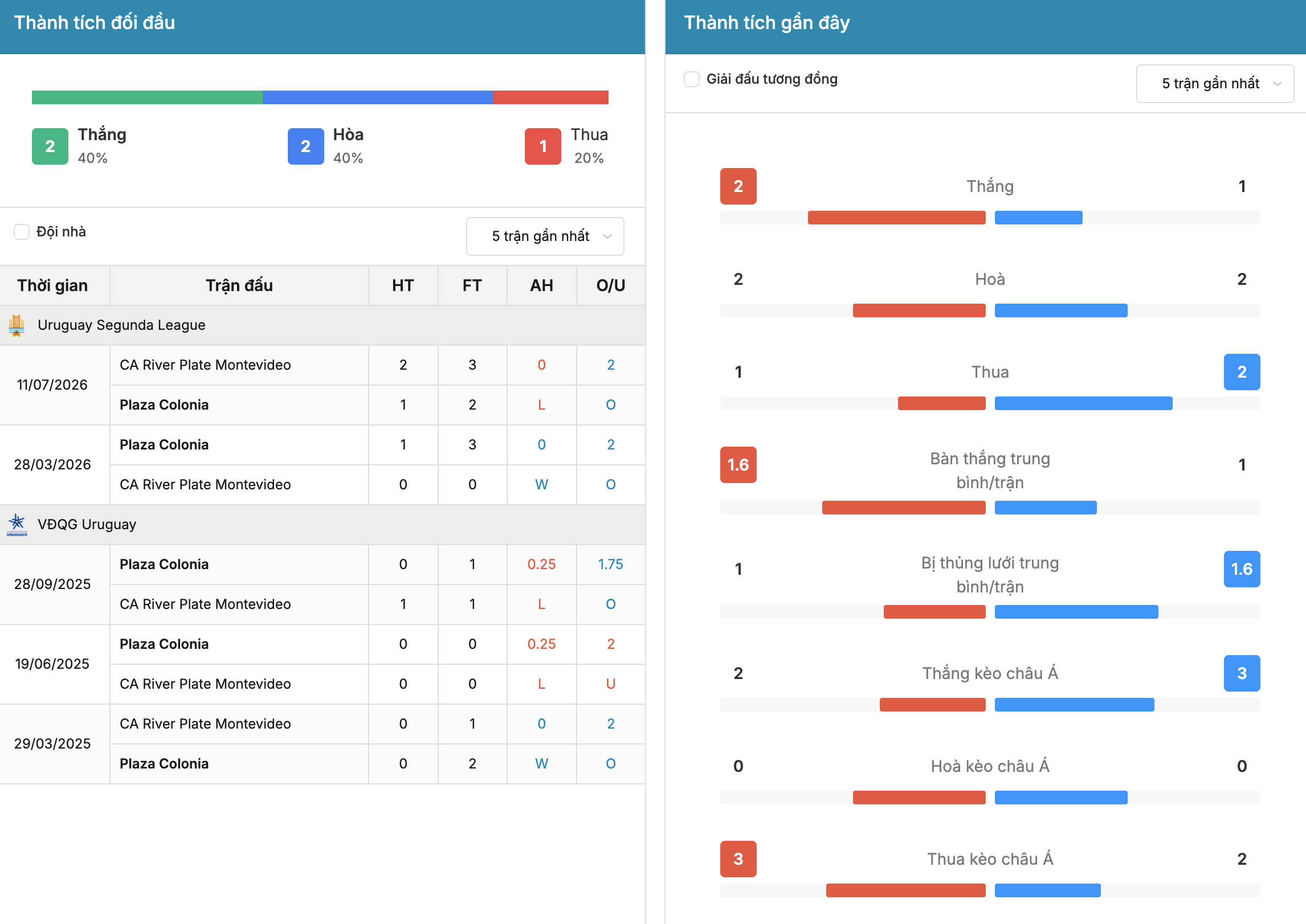Click the Bàn thắng trung bình/trận label

[990, 471]
